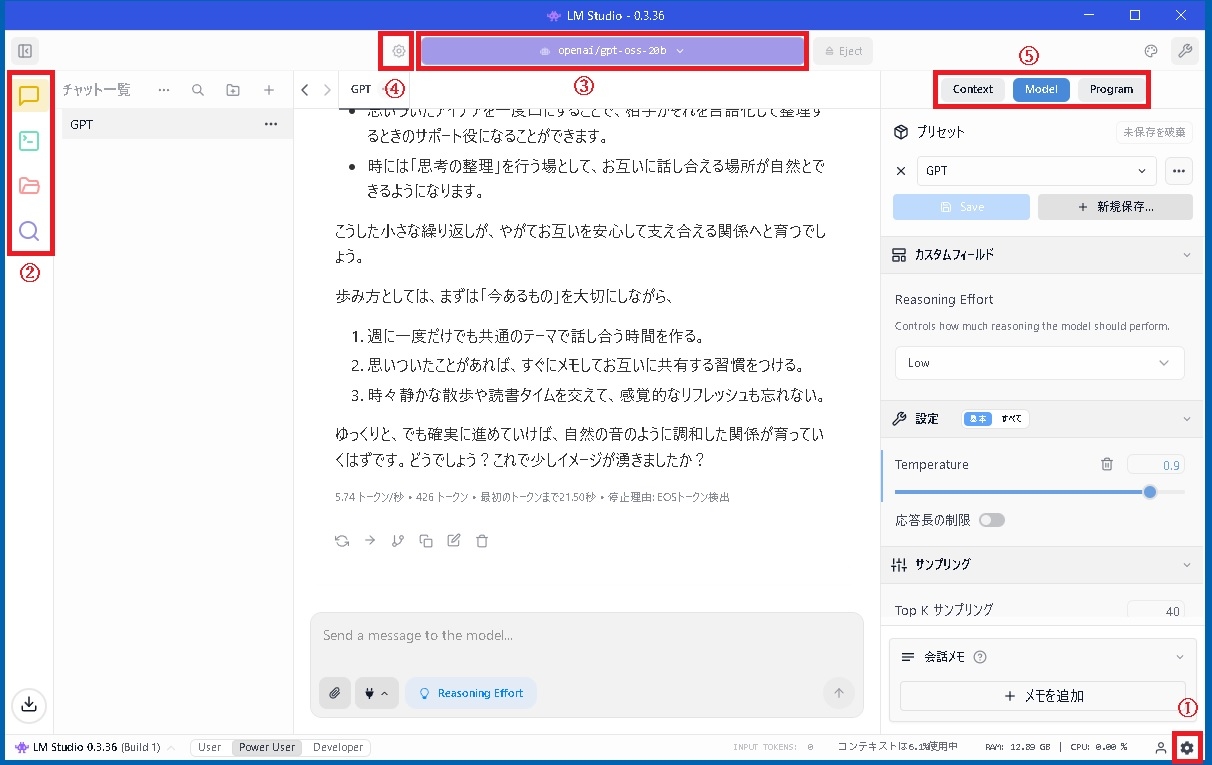Image resolution: width=1212 pixels, height=765 pixels.
Task: Switch to the Context tab
Action: (x=972, y=89)
